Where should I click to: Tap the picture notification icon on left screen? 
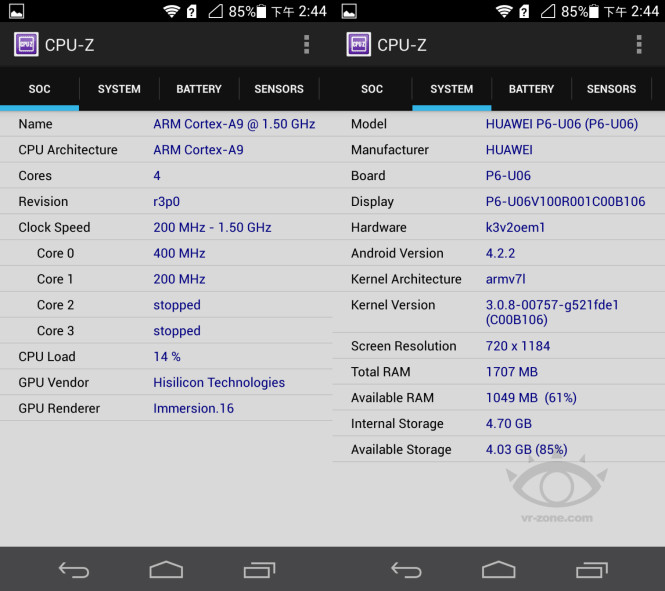click(17, 11)
